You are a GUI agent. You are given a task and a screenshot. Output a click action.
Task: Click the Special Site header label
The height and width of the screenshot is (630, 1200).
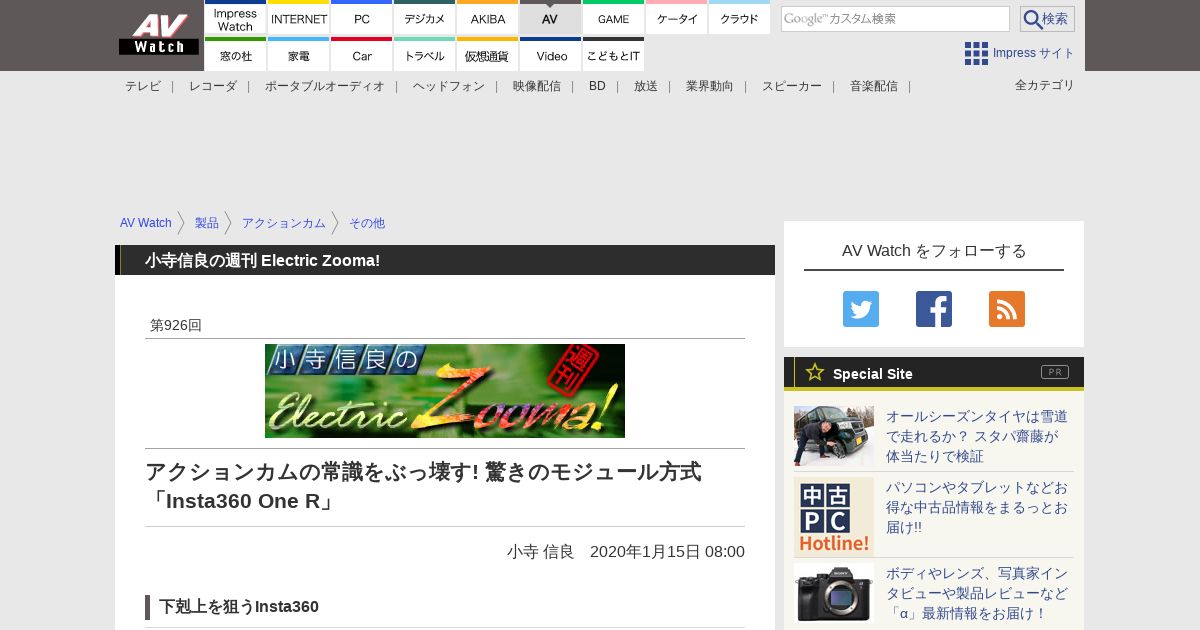(x=873, y=373)
